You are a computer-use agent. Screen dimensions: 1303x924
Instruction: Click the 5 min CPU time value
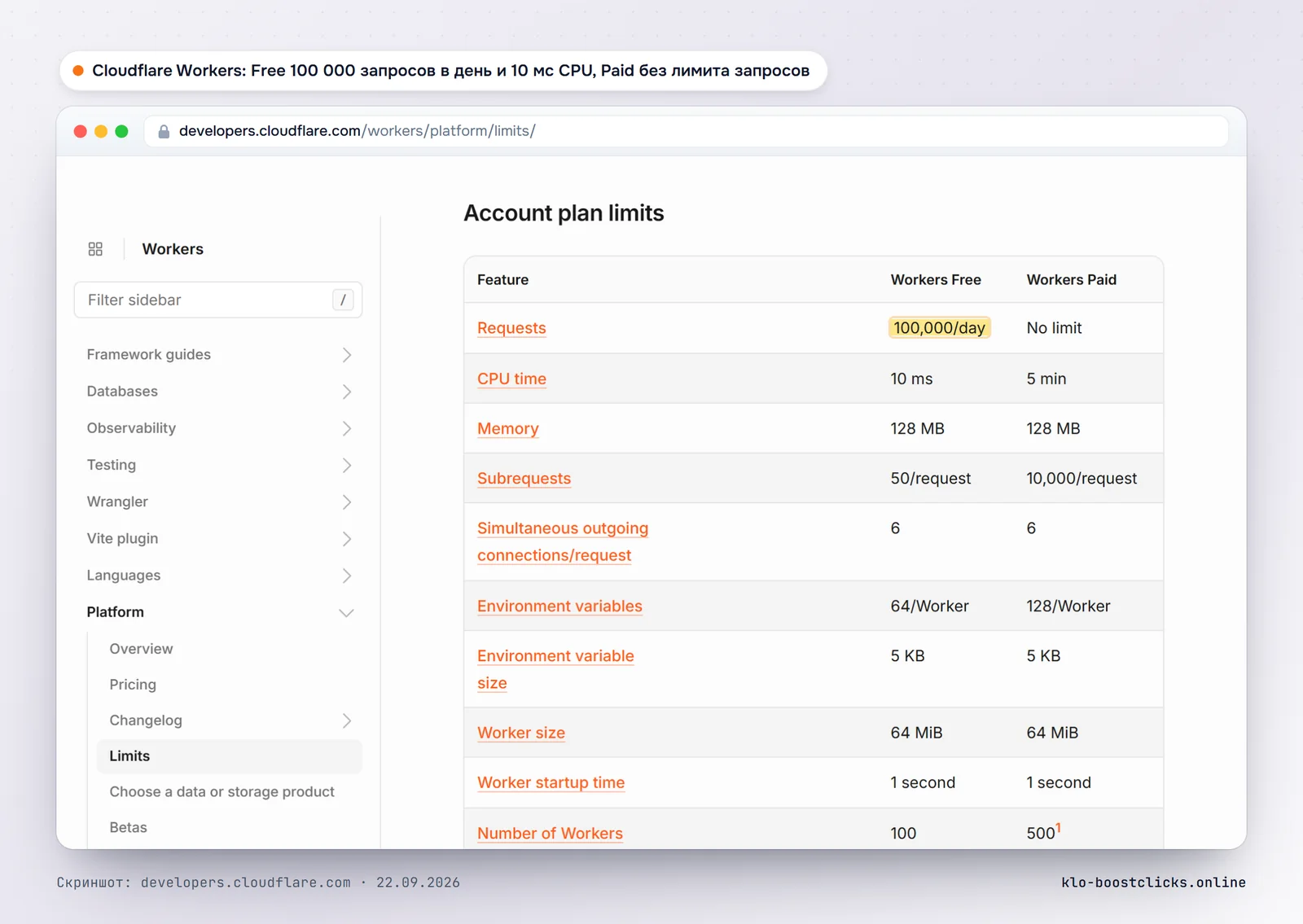[x=1046, y=379]
